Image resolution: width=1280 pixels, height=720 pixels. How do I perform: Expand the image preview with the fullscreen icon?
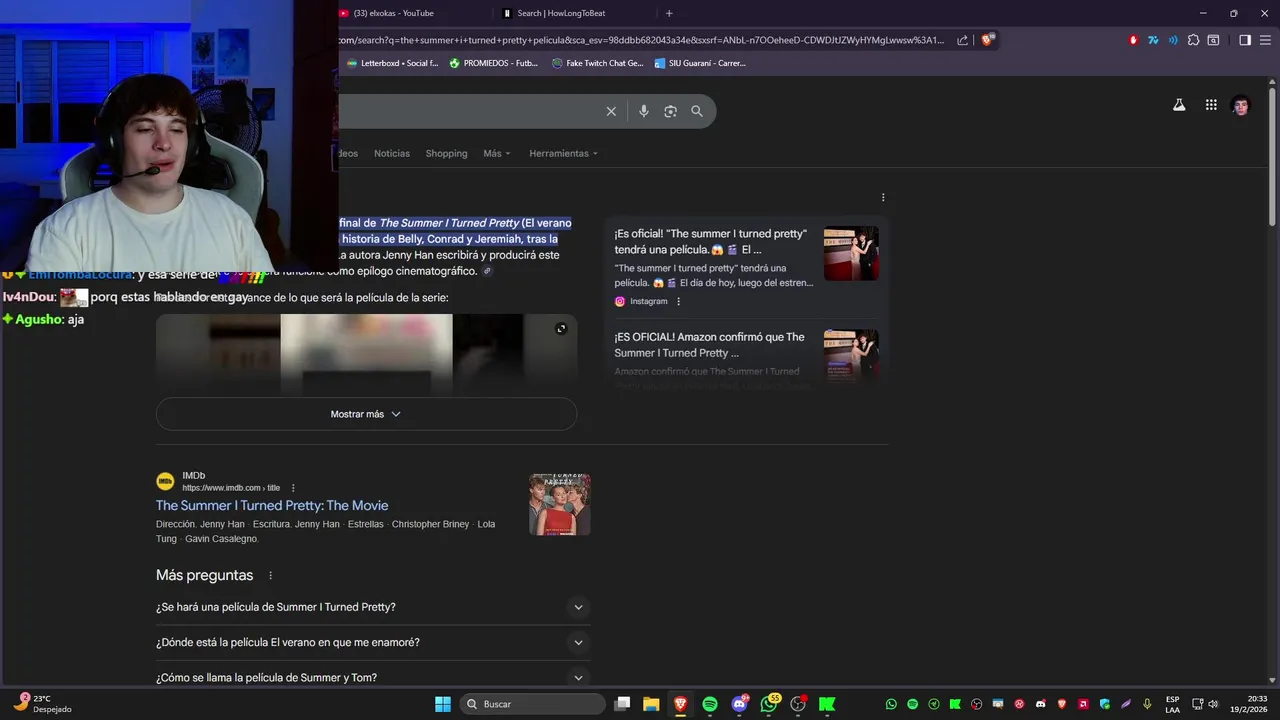561,329
